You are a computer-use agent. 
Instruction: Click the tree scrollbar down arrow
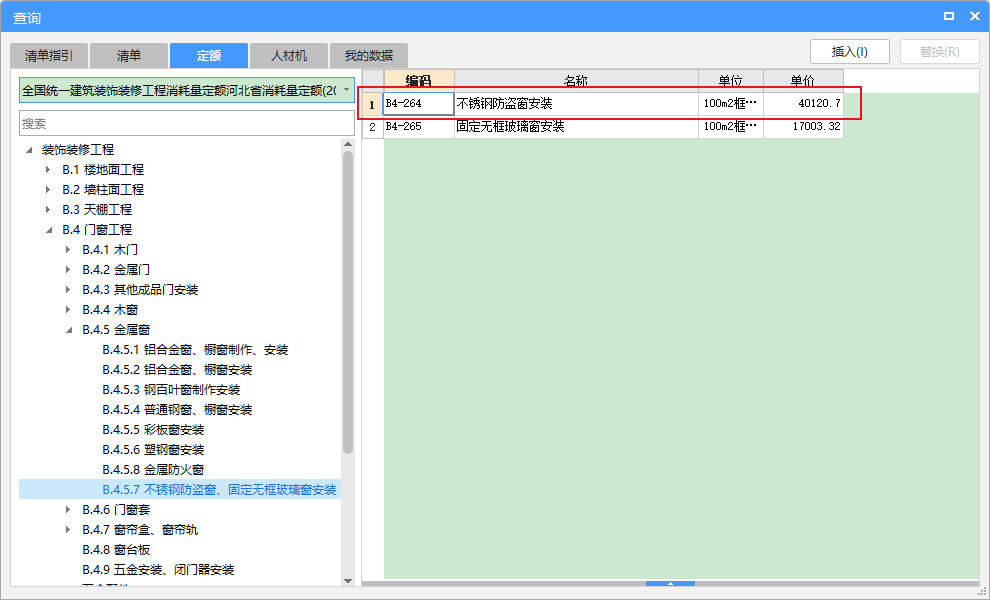point(348,580)
